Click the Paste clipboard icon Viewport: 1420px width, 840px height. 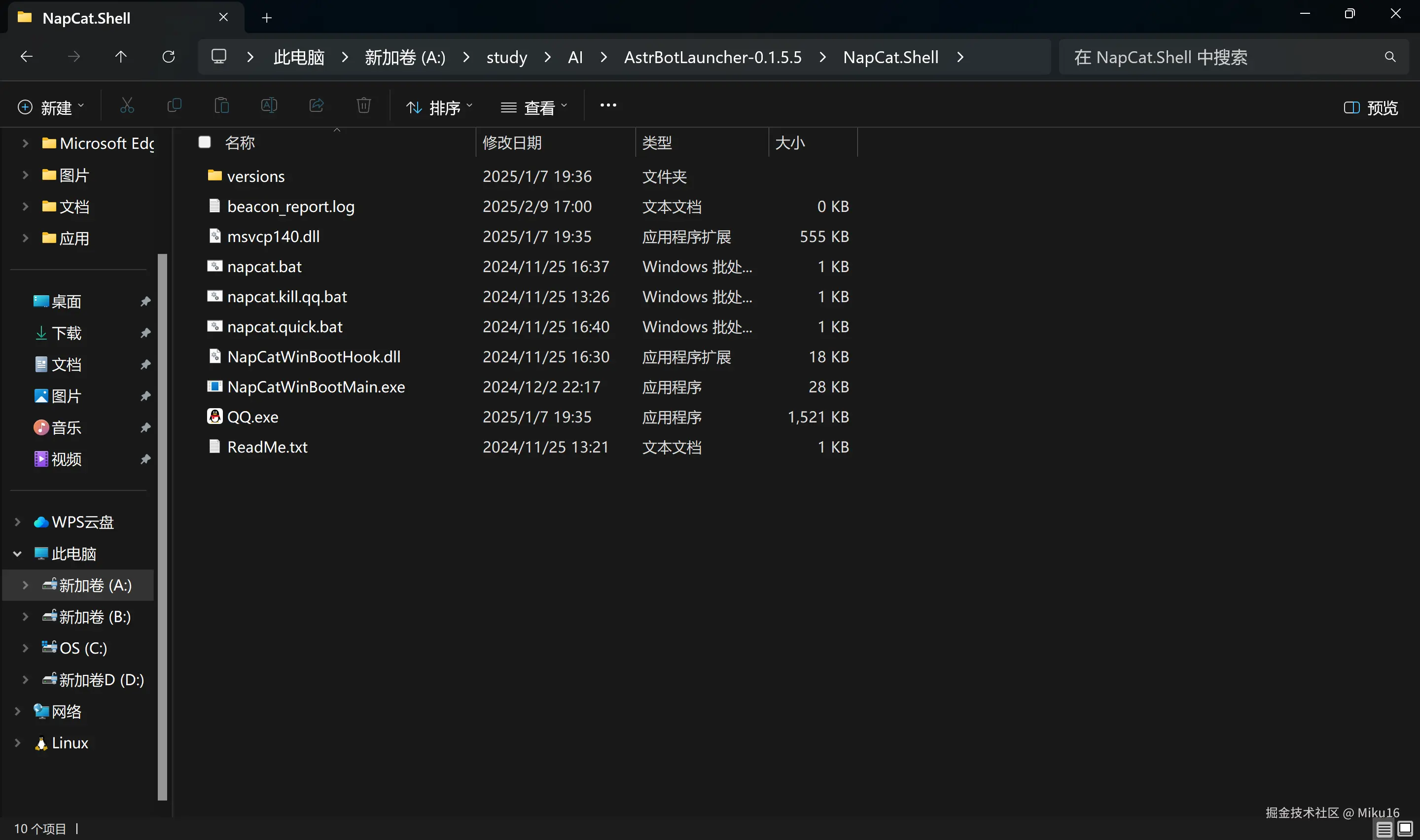pyautogui.click(x=221, y=106)
